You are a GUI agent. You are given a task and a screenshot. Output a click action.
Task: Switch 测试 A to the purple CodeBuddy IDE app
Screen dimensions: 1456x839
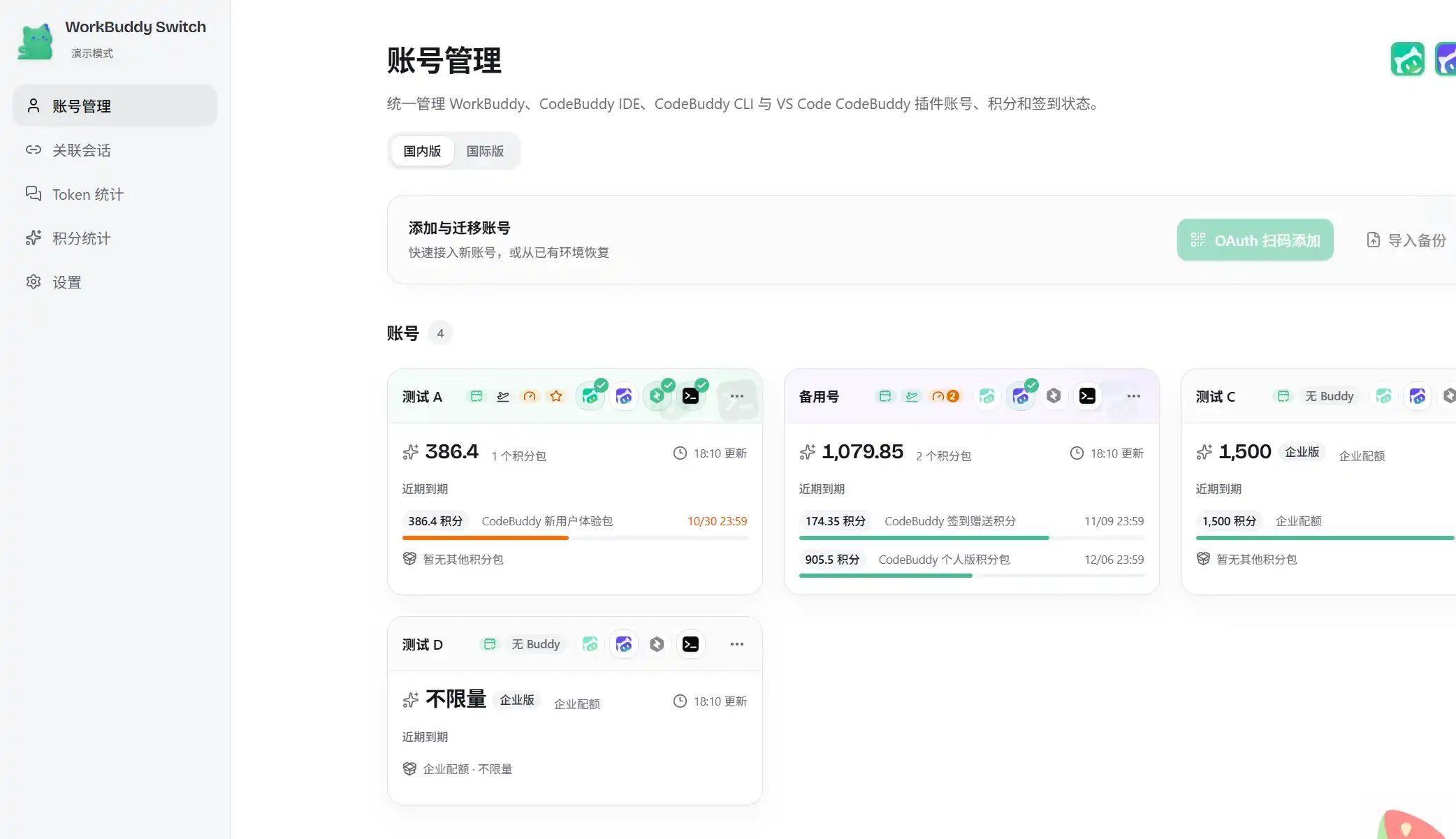624,396
